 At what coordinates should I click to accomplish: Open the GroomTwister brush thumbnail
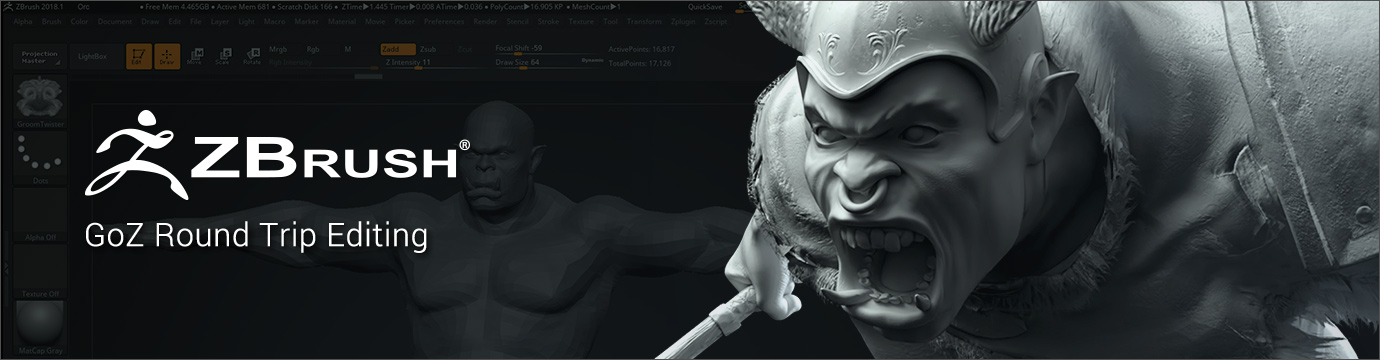[x=41, y=102]
